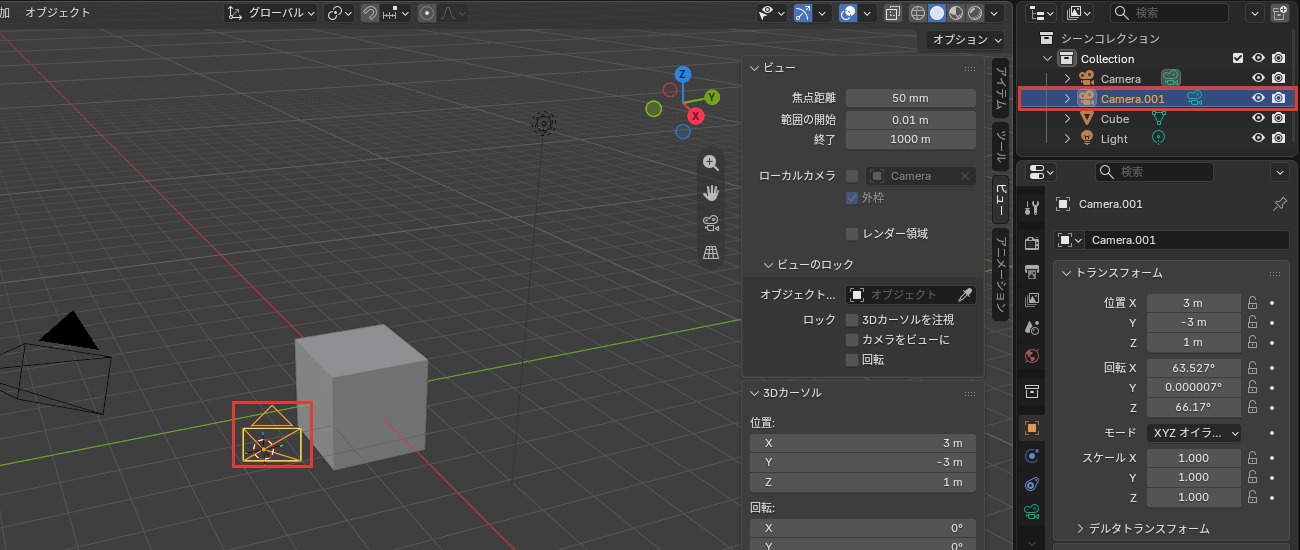Open the camera data properties tab
1300x550 pixels.
pos(1032,512)
